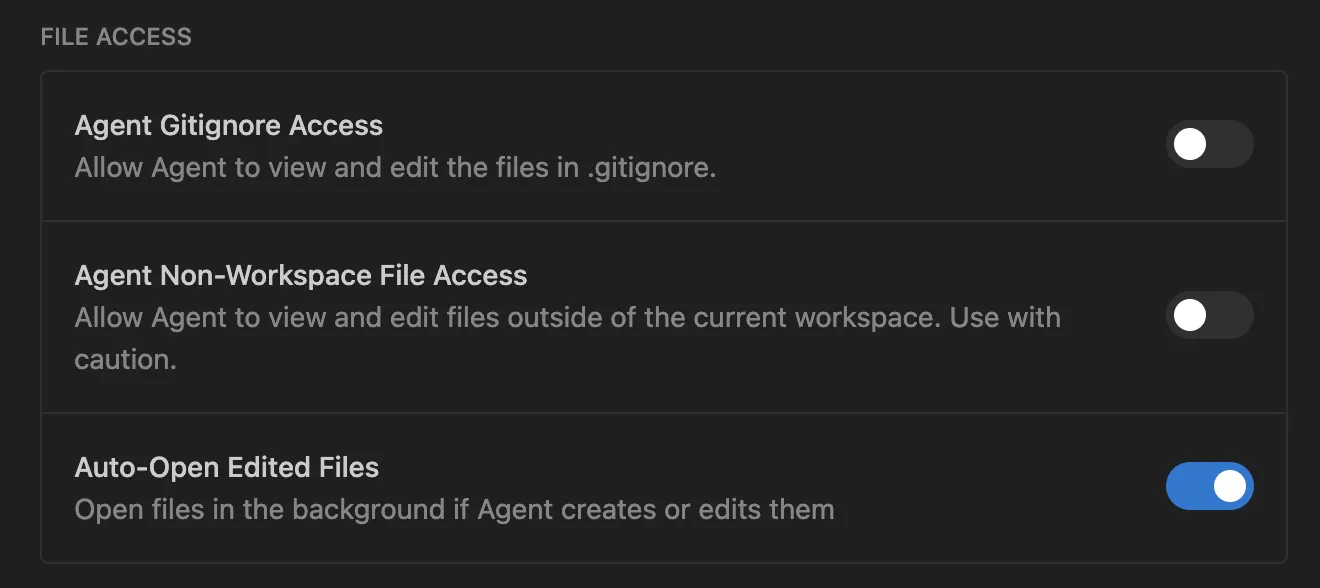
Task: Click the FILE ACCESS section header
Action: (x=116, y=37)
